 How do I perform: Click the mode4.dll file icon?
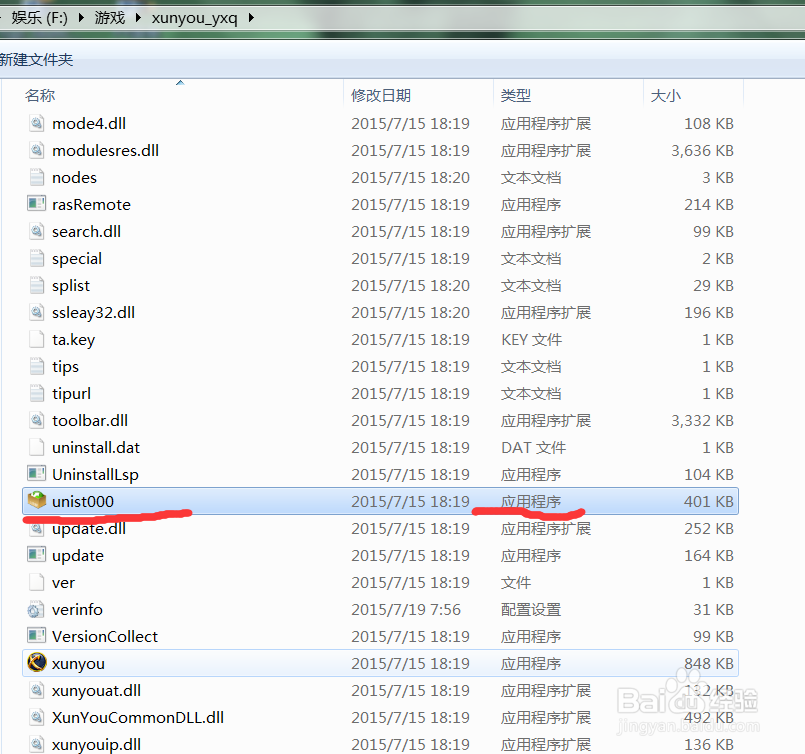(36, 123)
